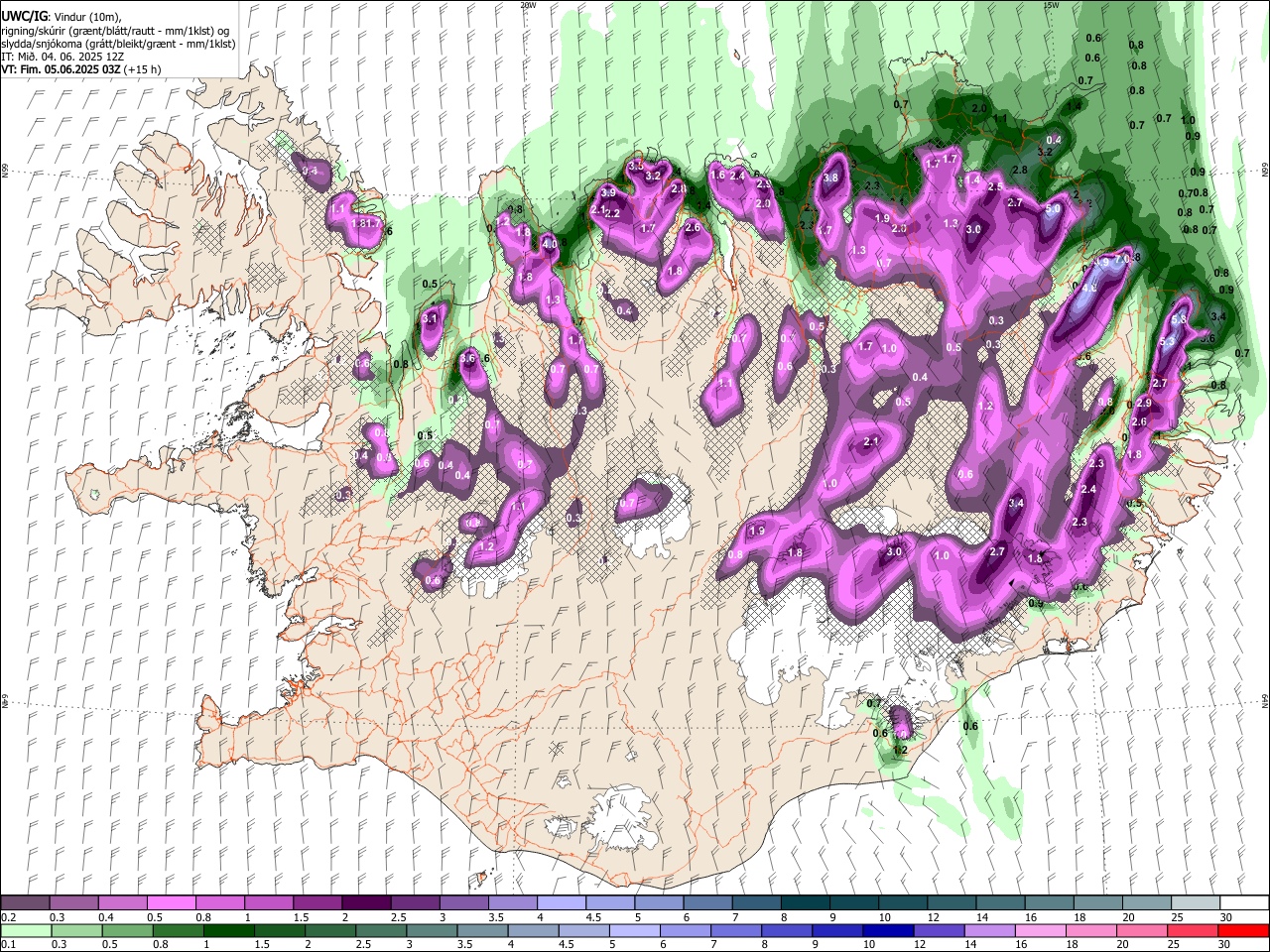Click the '12' label under upper legend row
This screenshot has height=952, width=1270.
pyautogui.click(x=935, y=917)
